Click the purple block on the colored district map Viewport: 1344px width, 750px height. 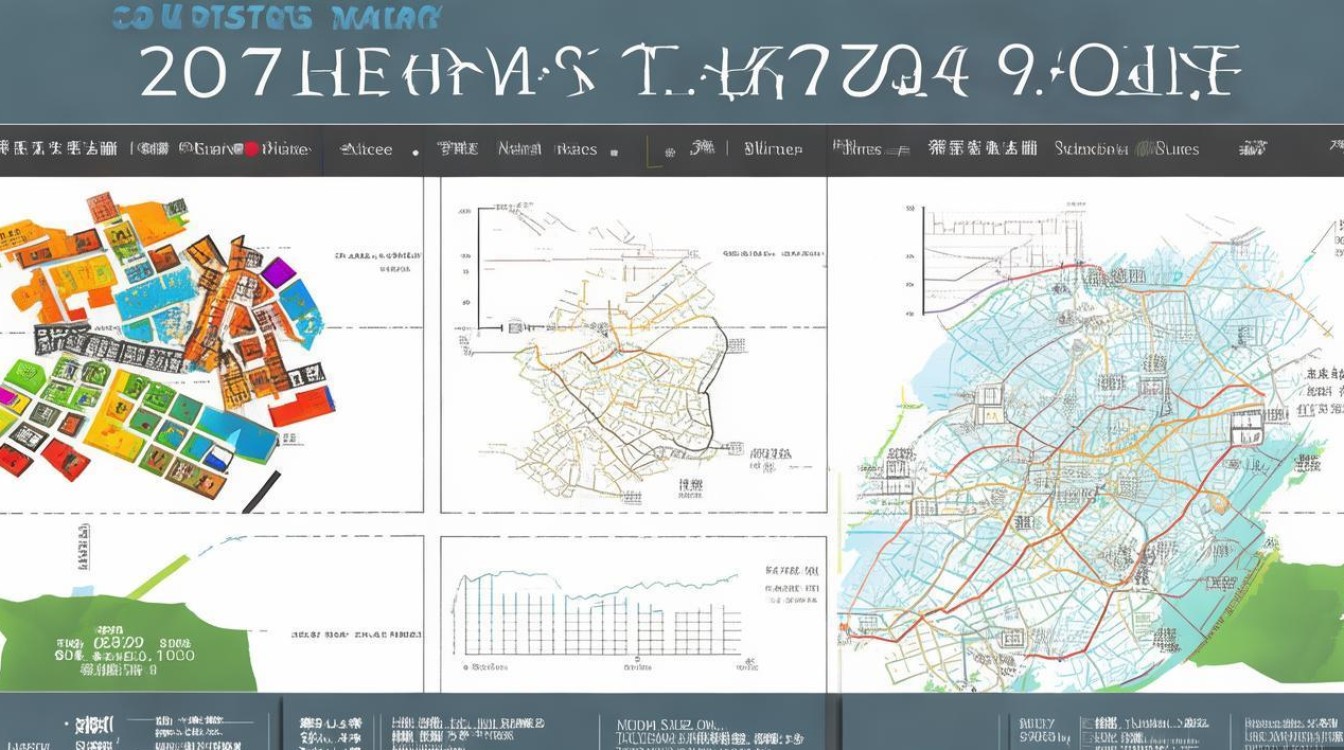click(x=278, y=271)
